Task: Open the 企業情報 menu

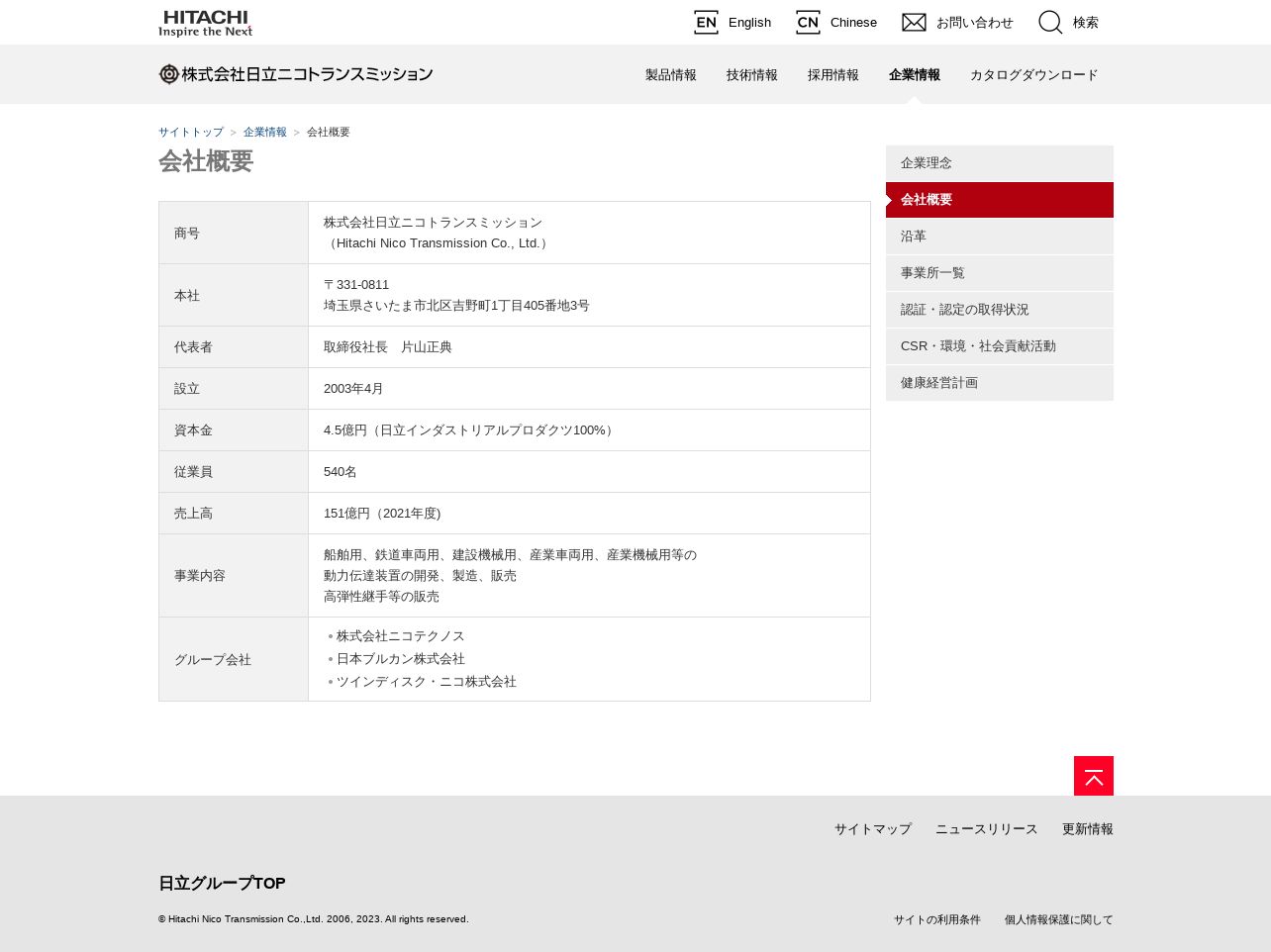Action: pyautogui.click(x=915, y=75)
